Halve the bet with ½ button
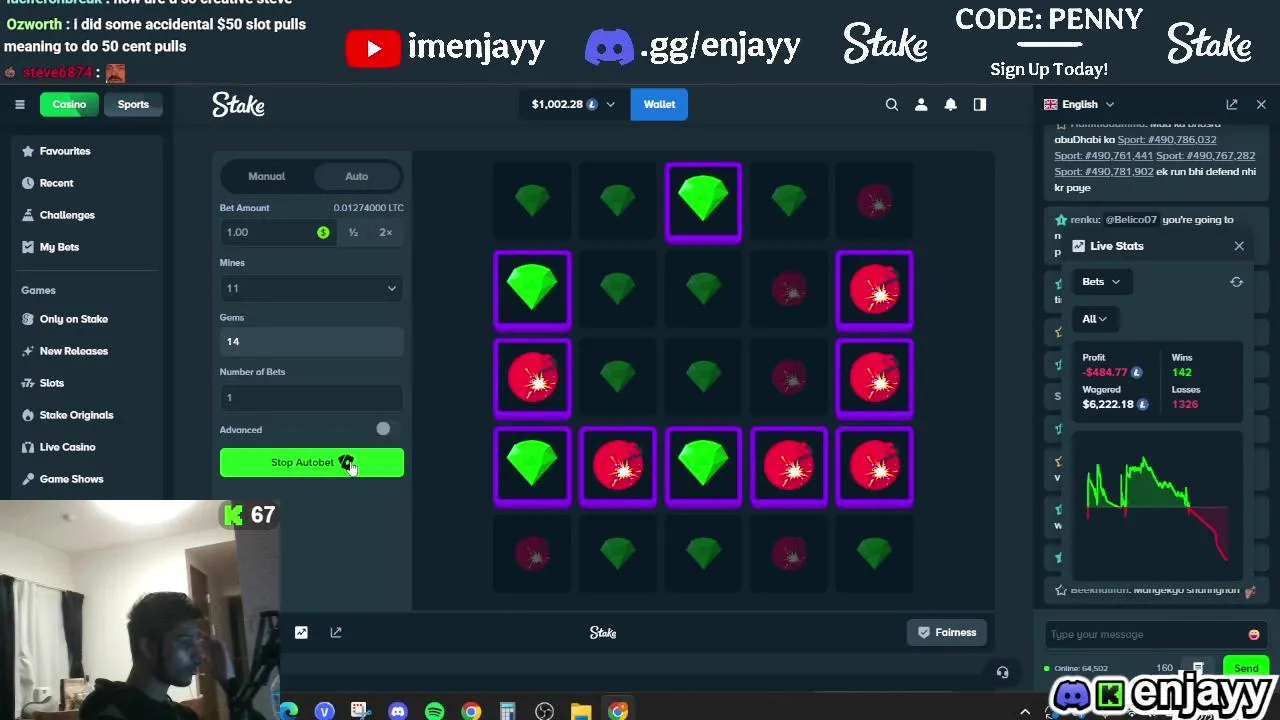The height and width of the screenshot is (720, 1280). coord(353,232)
